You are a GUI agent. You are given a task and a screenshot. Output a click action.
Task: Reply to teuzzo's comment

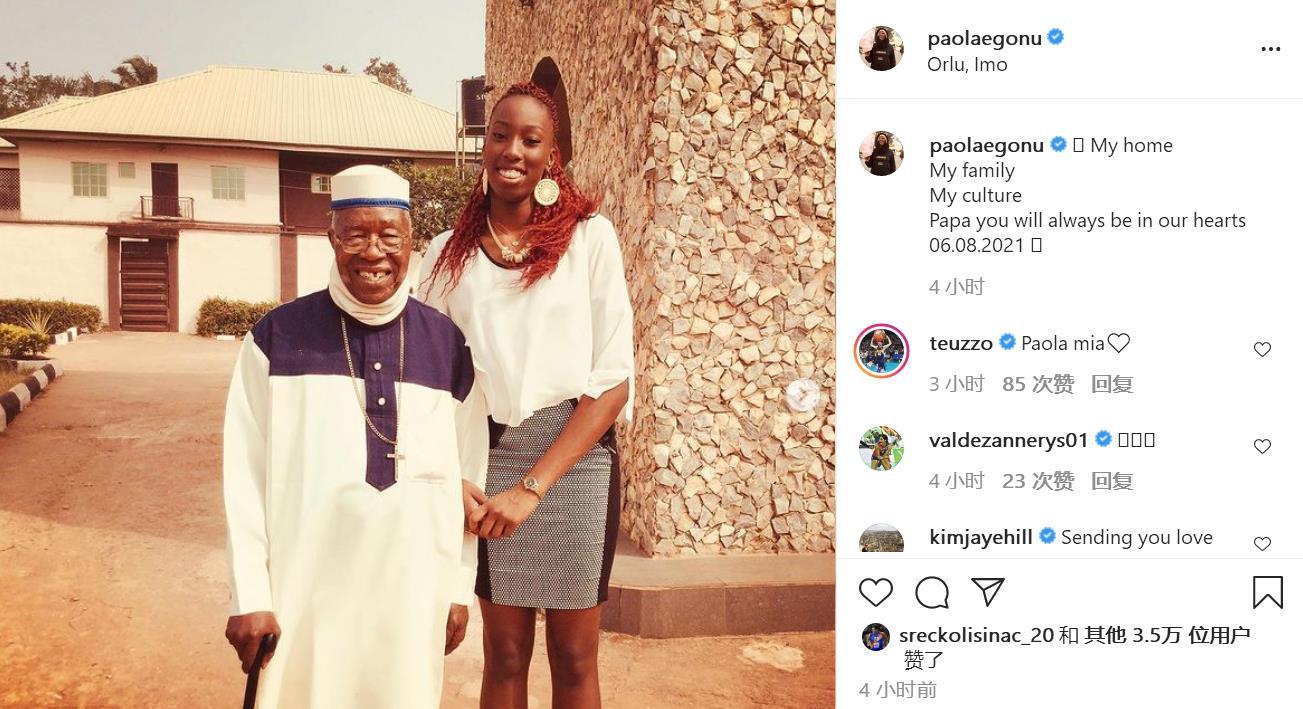click(1111, 384)
